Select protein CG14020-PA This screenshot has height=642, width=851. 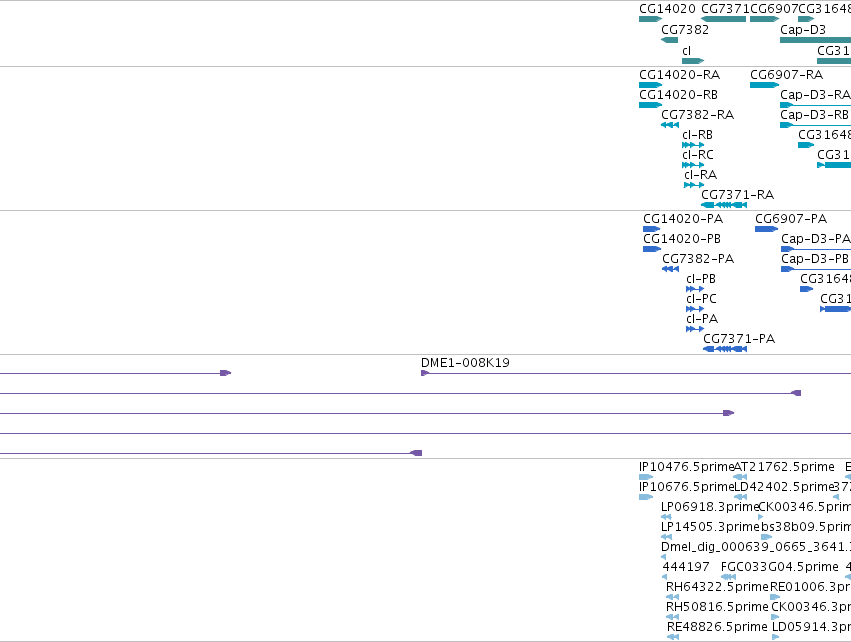point(683,219)
